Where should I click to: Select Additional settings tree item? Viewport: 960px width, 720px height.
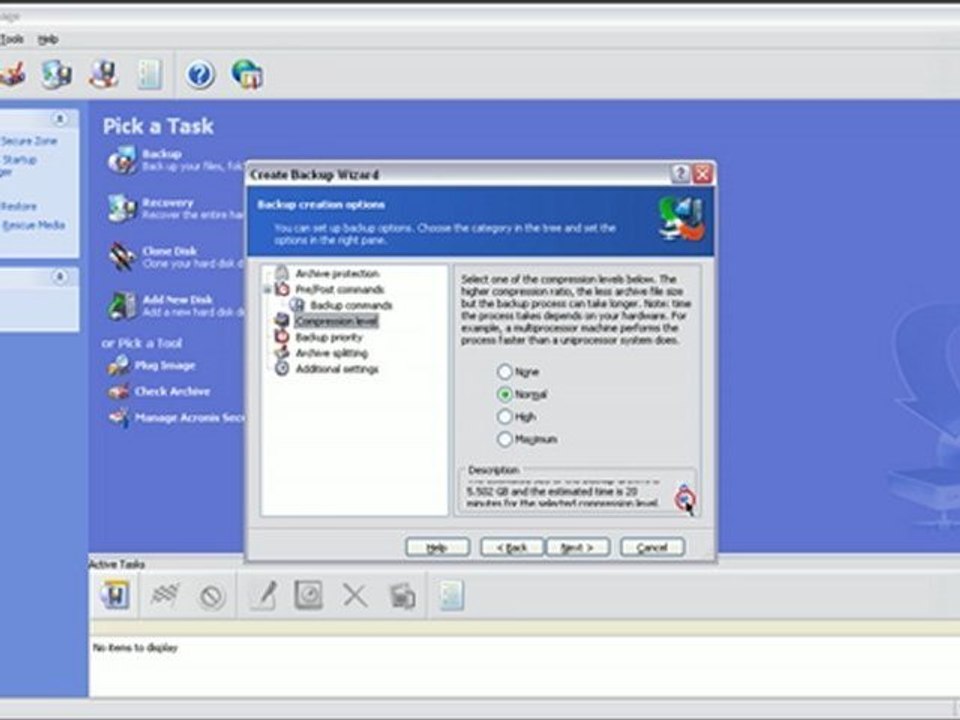337,369
